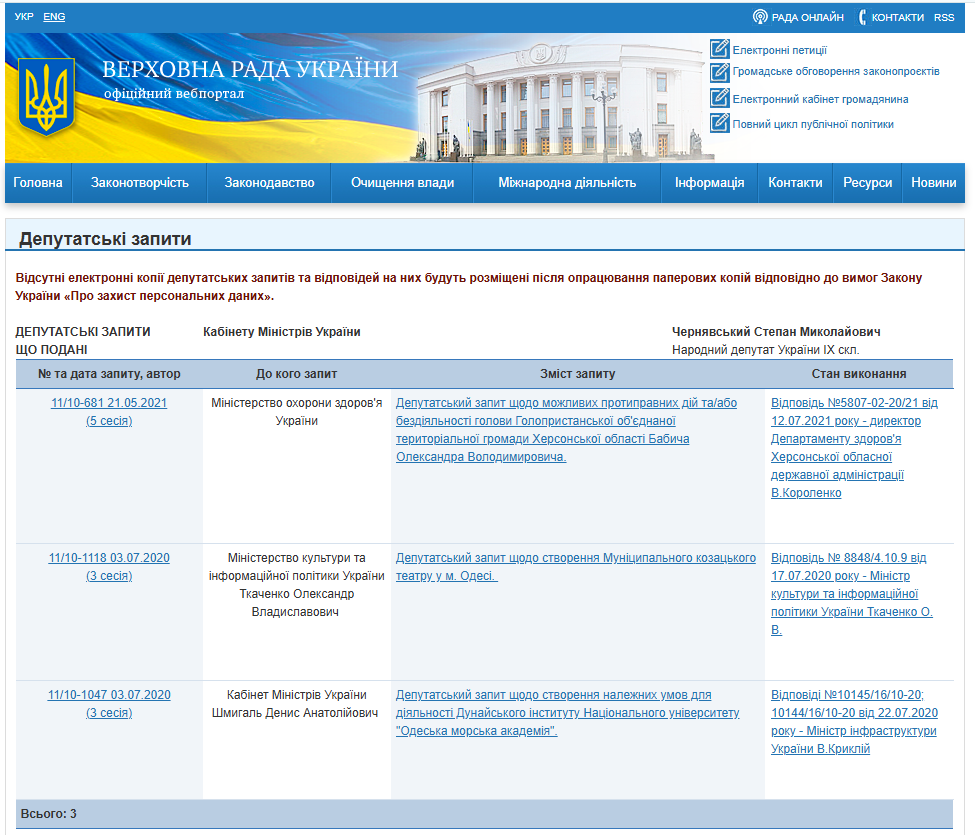Click the ДЕПУТАТСЬКІ ЗАПИТИ ЩО ПОДАНІ label
Viewport: 975px width, 835px height.
pos(83,341)
